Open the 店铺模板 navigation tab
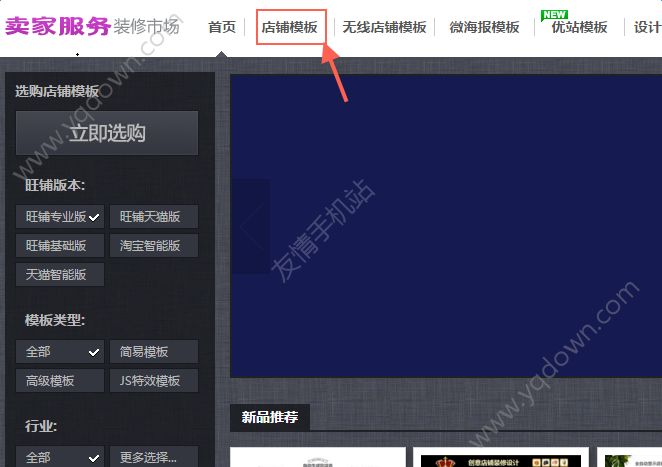Image resolution: width=662 pixels, height=467 pixels. 290,27
